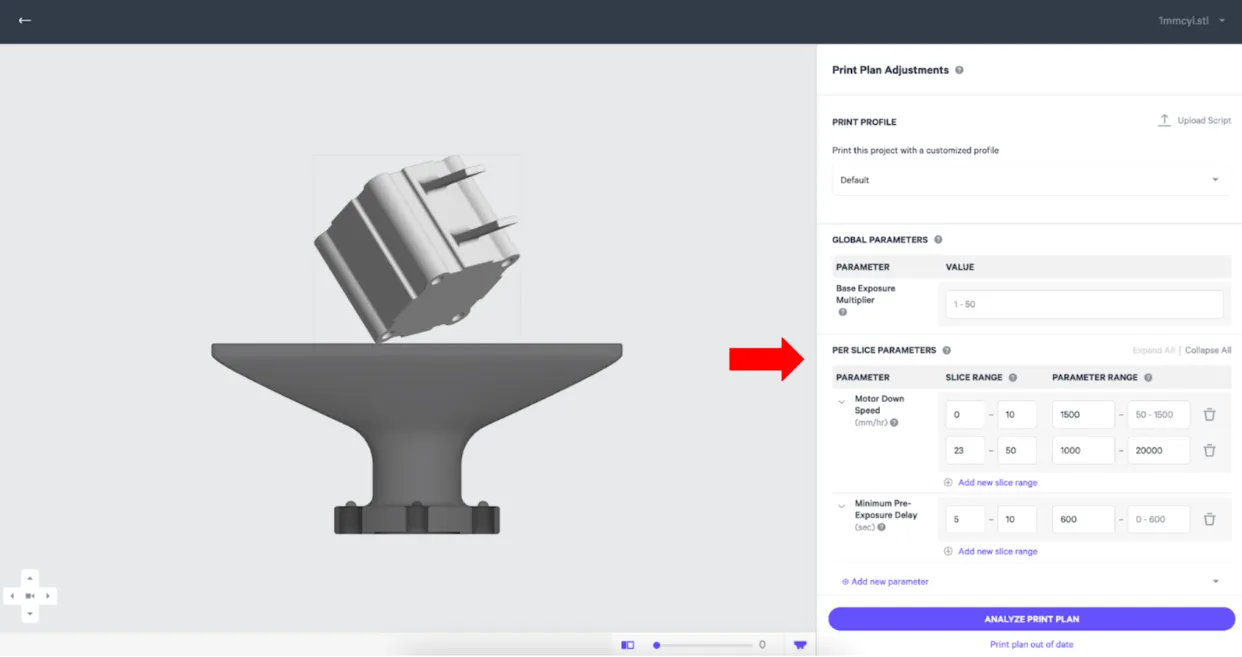The image size is (1242, 657).
Task: Rotate the camera view right
Action: click(x=48, y=596)
